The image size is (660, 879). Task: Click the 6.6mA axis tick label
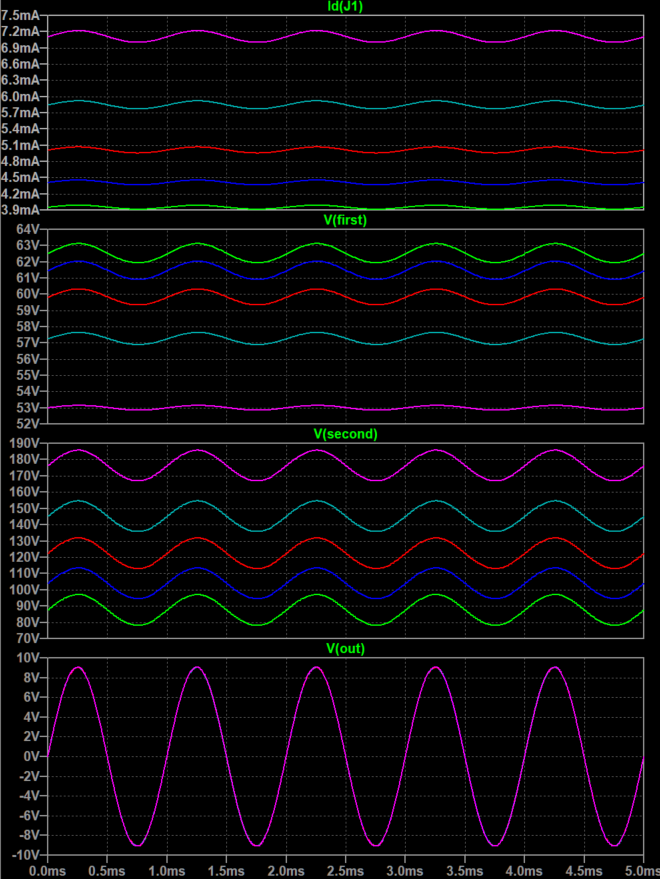[x=20, y=64]
